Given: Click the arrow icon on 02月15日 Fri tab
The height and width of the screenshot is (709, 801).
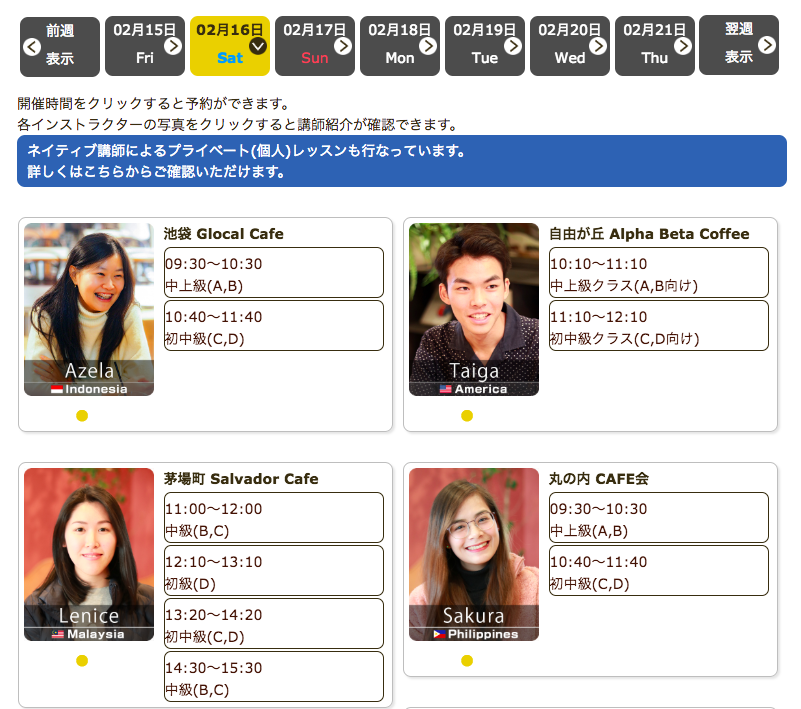Looking at the screenshot, I should pos(173,46).
